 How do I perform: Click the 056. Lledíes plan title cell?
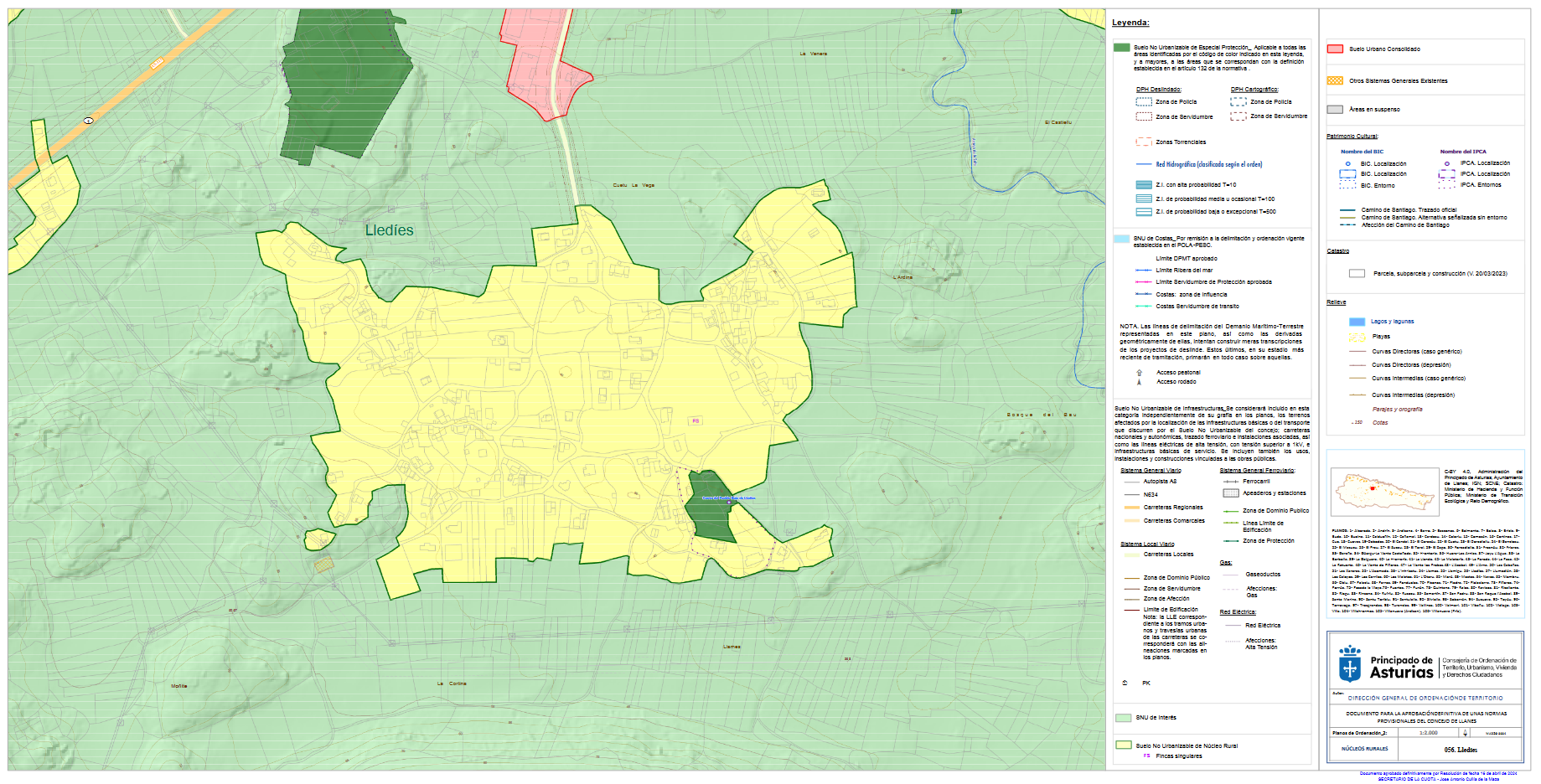1460,750
